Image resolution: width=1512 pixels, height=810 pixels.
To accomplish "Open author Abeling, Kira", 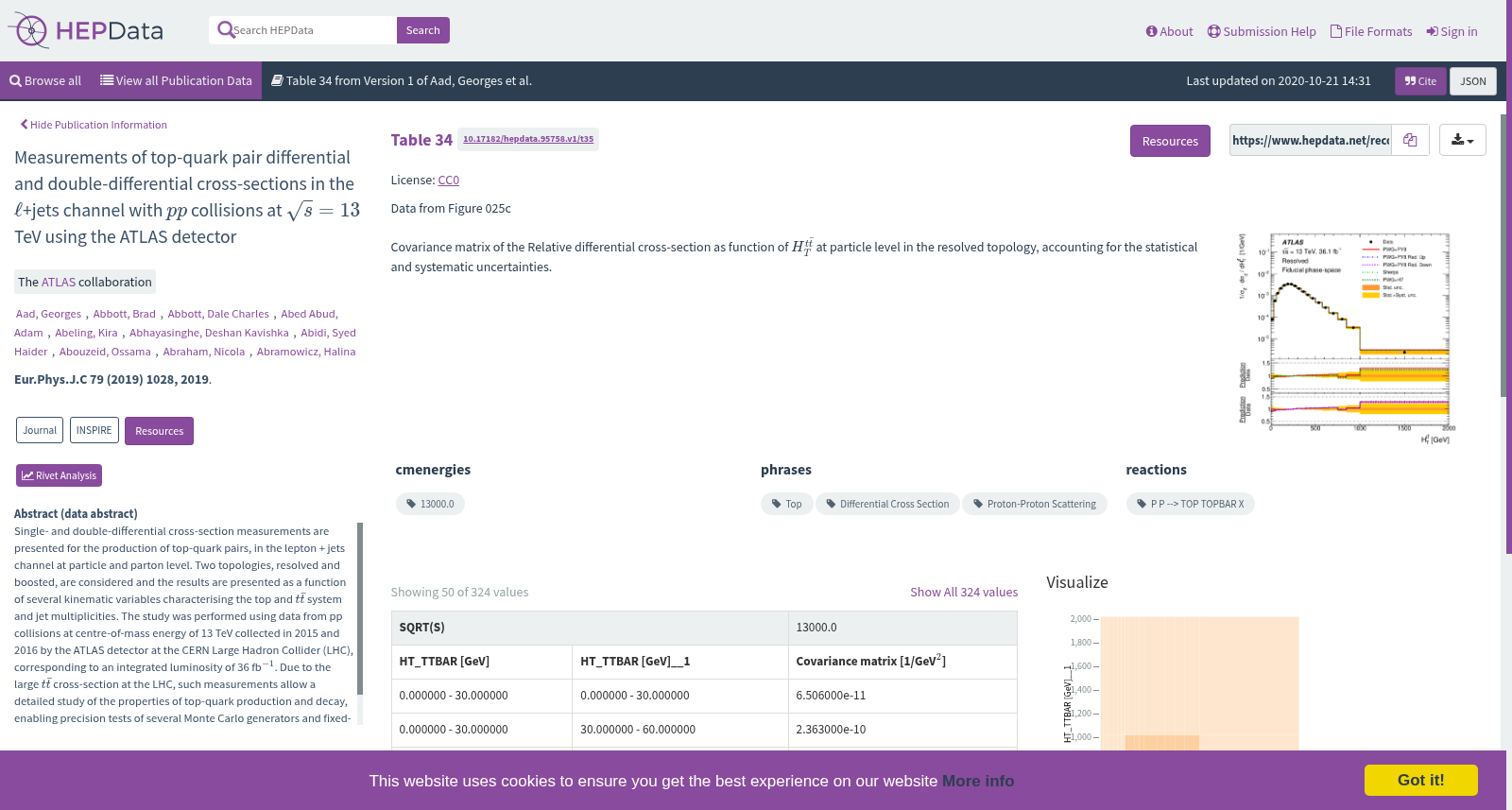I will coord(86,333).
